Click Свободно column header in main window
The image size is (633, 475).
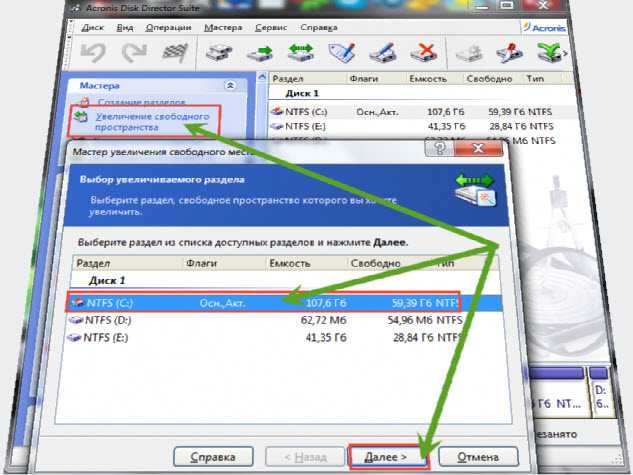coord(489,79)
